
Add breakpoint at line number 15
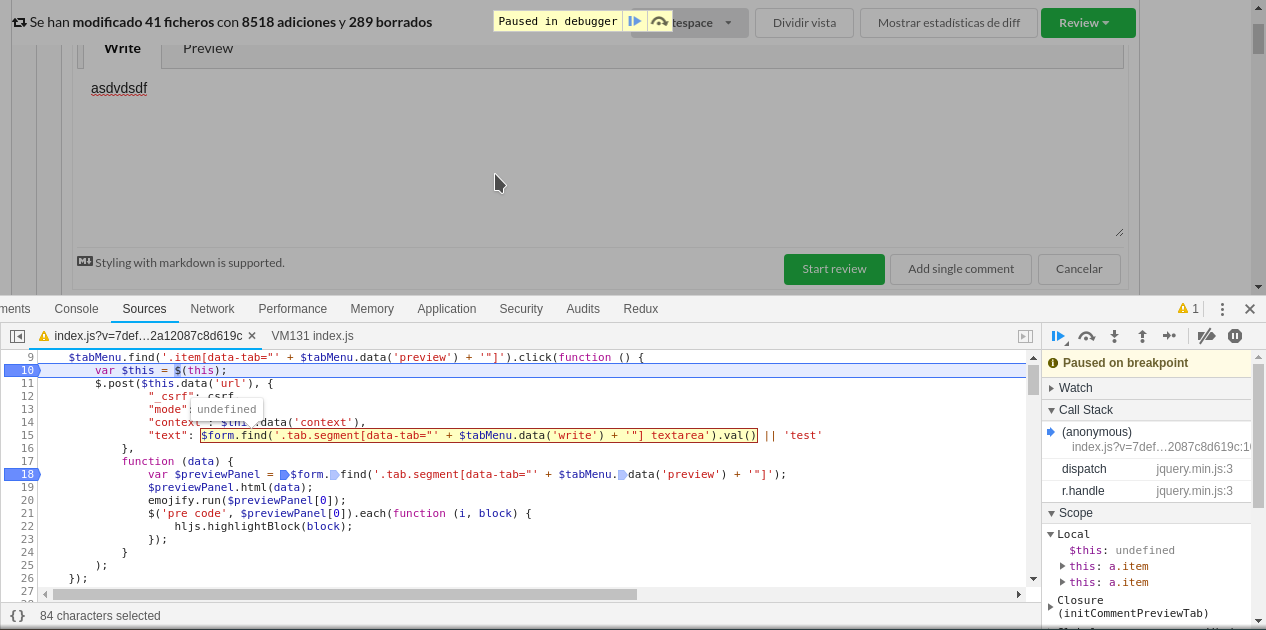[27, 435]
